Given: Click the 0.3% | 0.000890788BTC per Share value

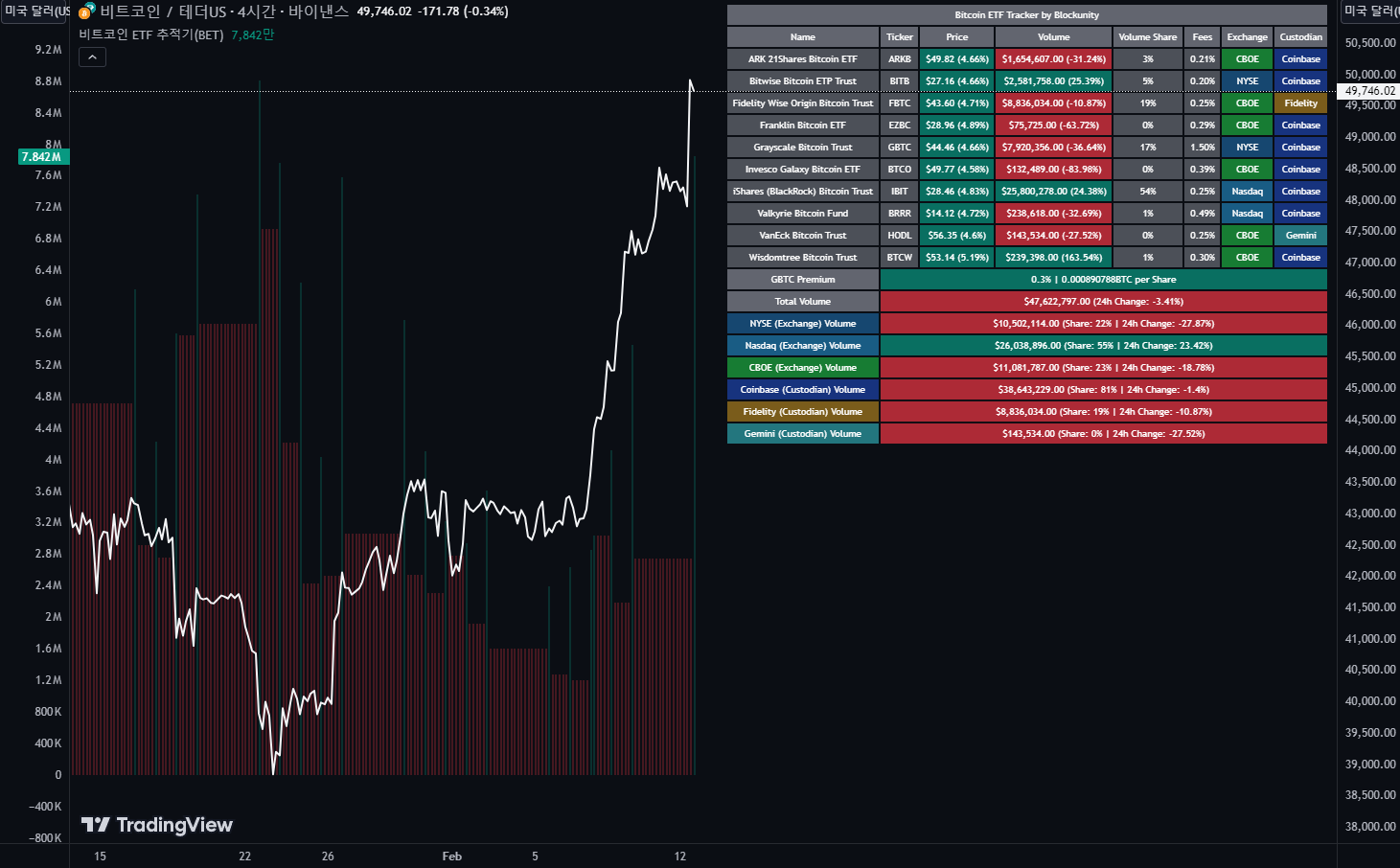Looking at the screenshot, I should (x=1104, y=280).
